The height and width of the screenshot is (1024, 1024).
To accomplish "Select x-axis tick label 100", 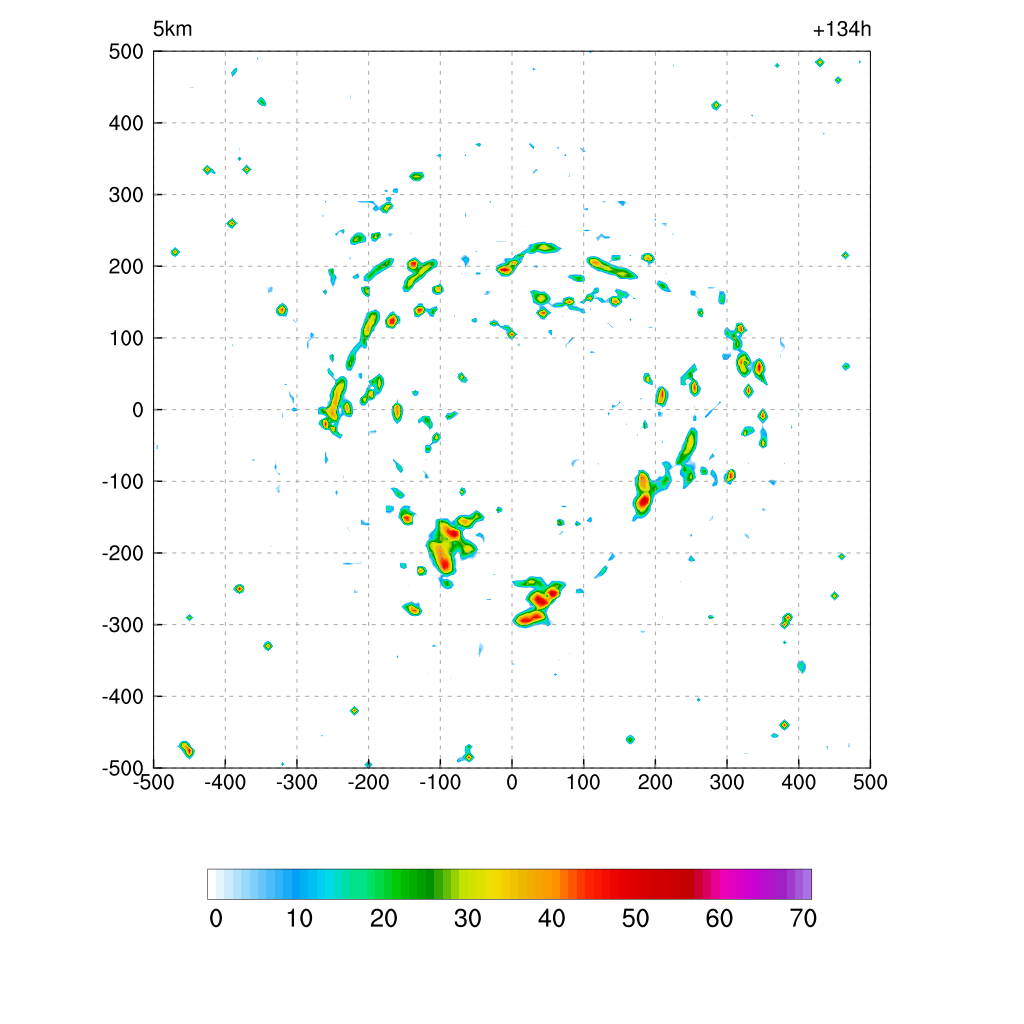I will 583,782.
